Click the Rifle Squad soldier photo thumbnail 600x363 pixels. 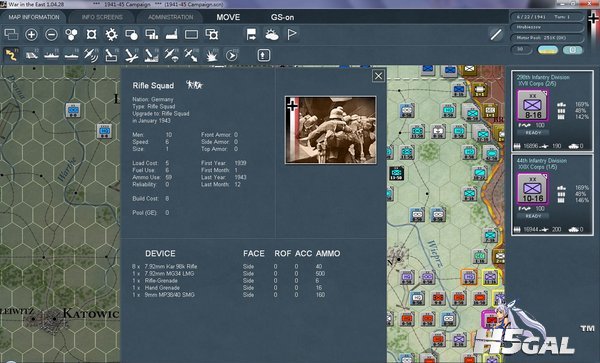331,130
